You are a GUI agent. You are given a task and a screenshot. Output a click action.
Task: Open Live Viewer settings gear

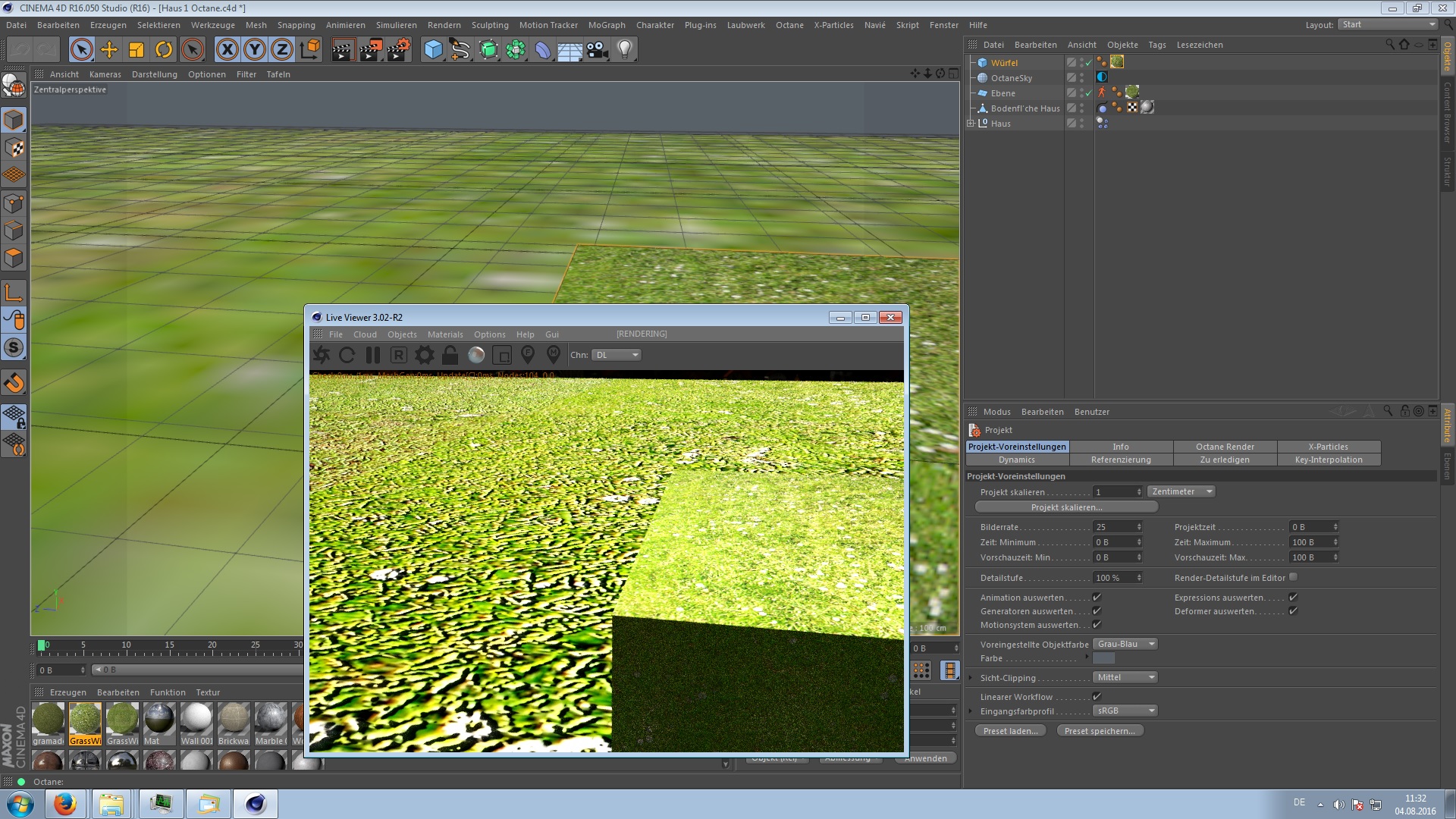(x=425, y=355)
